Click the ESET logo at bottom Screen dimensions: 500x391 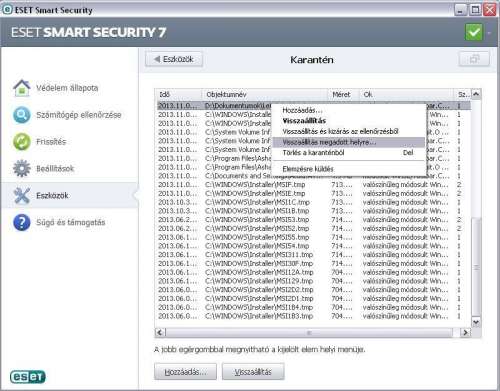coord(28,377)
